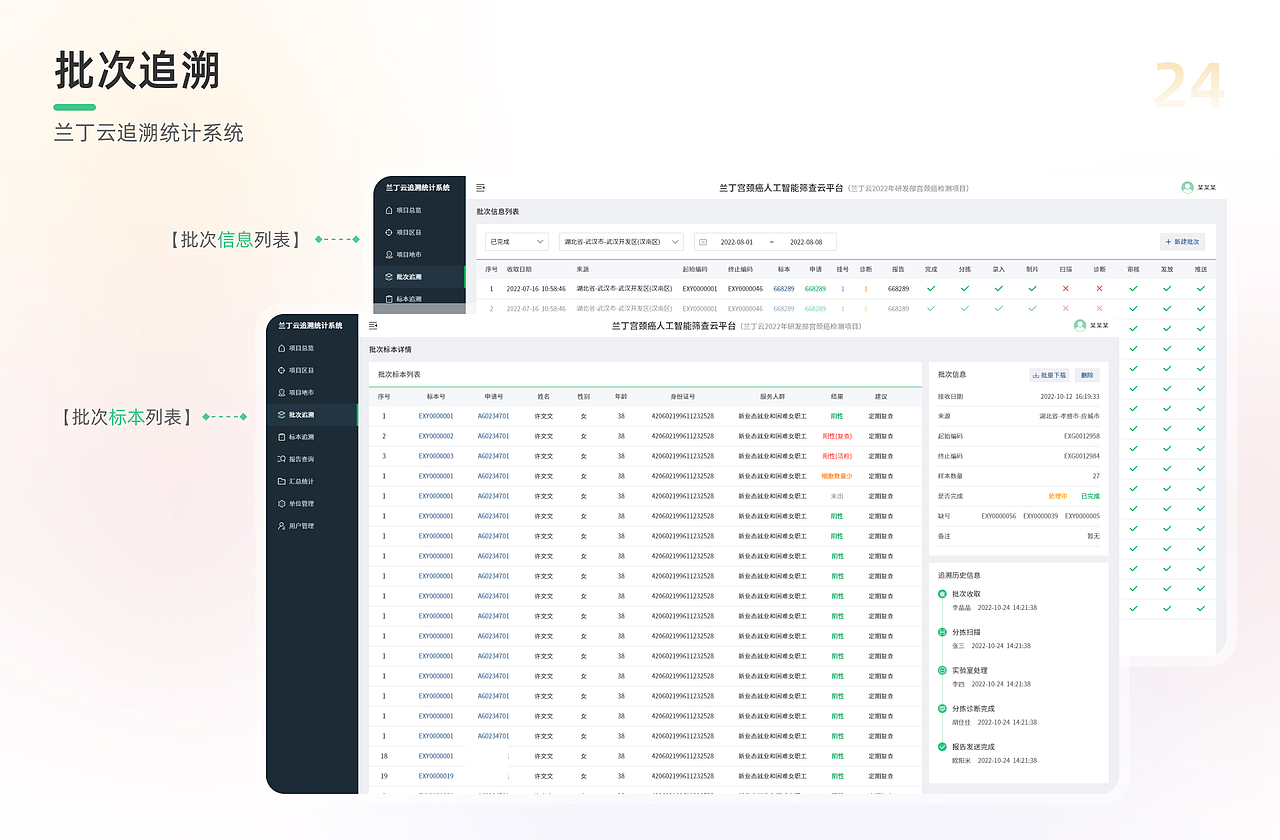This screenshot has width=1280, height=840.
Task: Click 报告发送完成 timeline check icon
Action: point(942,747)
